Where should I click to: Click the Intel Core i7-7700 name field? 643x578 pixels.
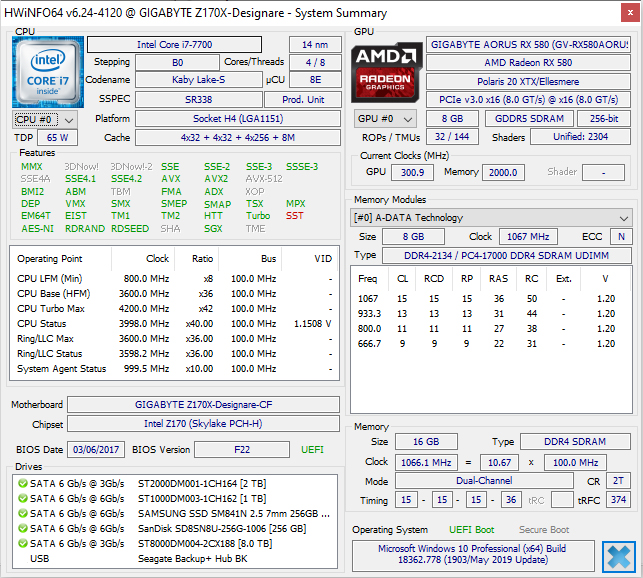click(x=174, y=44)
